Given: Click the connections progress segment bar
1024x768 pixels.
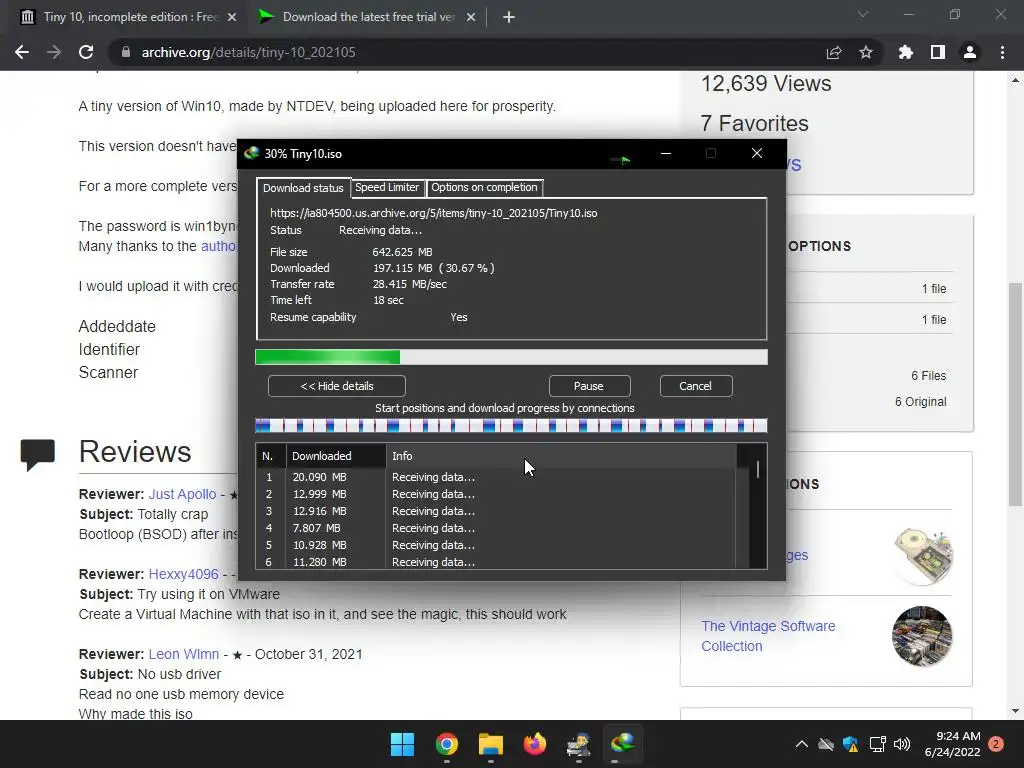Looking at the screenshot, I should point(511,426).
